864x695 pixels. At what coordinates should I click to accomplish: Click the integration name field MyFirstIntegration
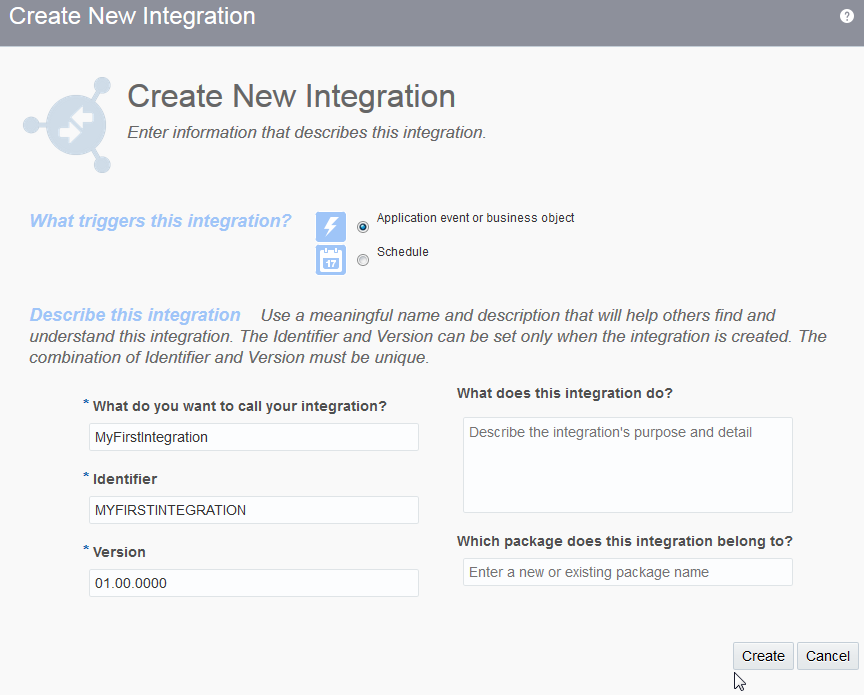click(253, 437)
